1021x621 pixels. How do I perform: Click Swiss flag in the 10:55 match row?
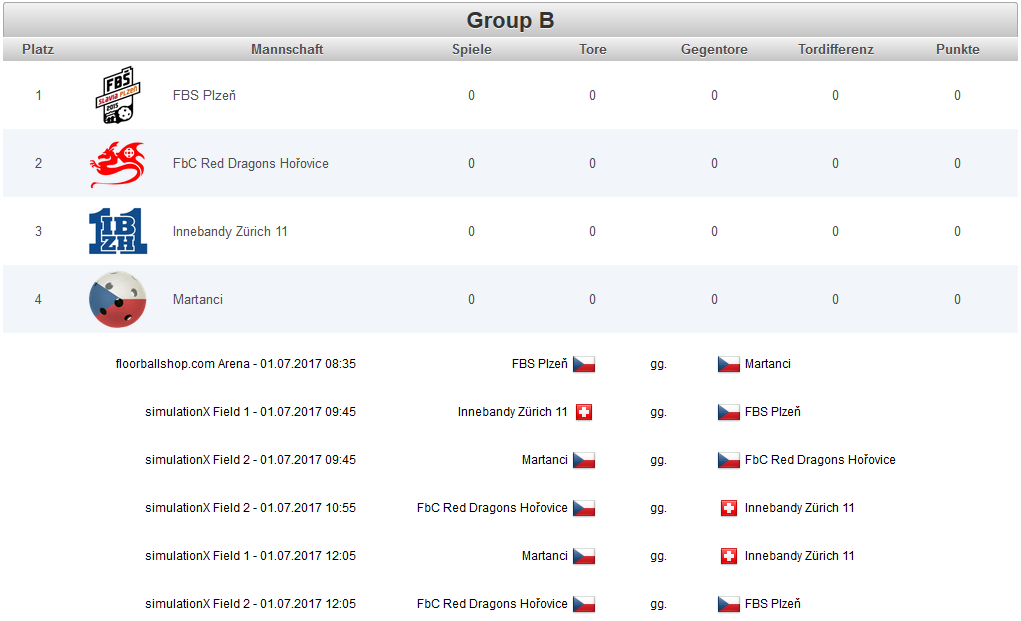pos(729,508)
